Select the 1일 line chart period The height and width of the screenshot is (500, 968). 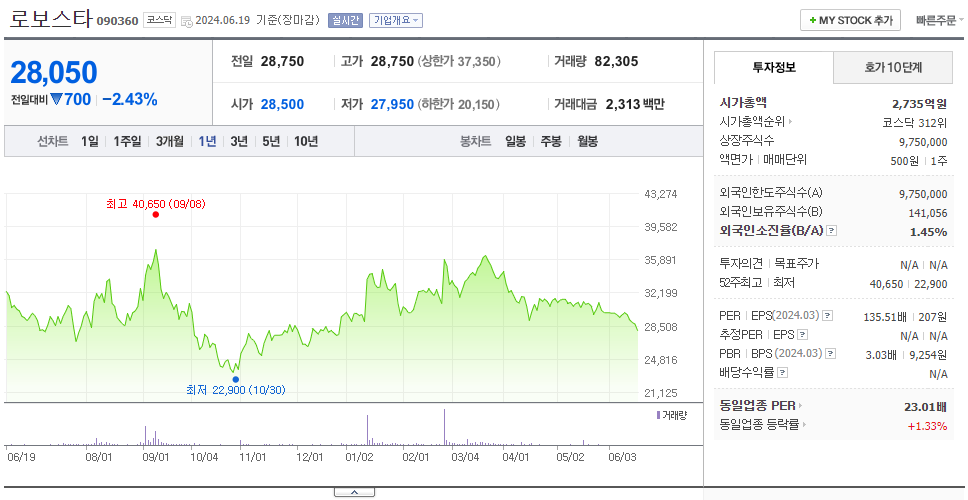[90, 141]
